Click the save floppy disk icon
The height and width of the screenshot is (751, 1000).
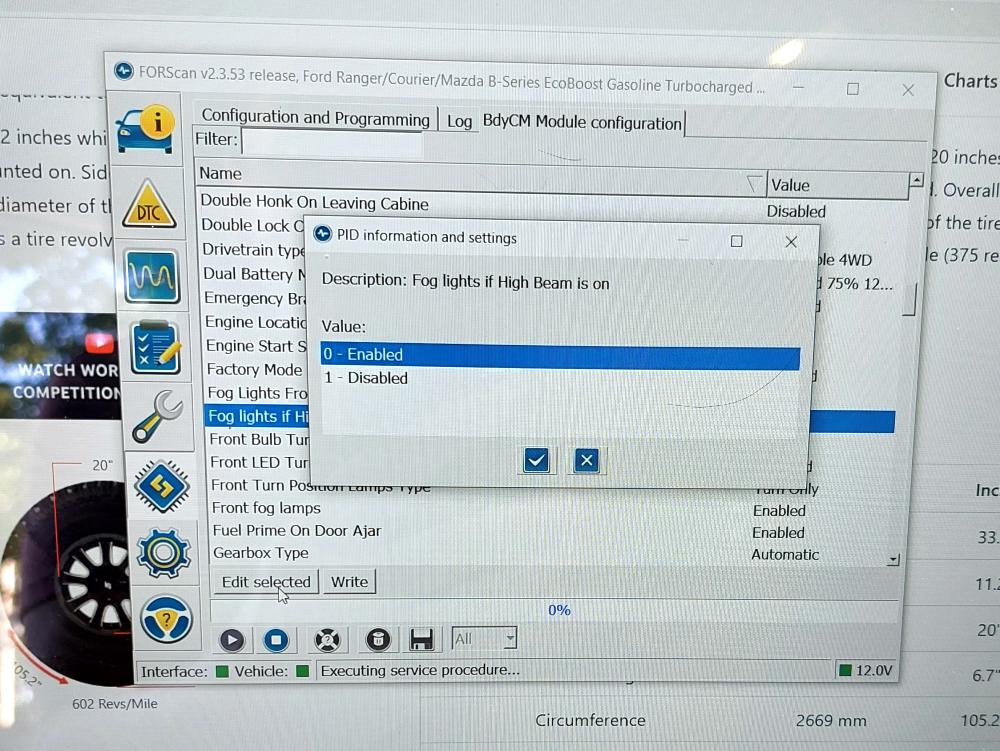pos(421,640)
